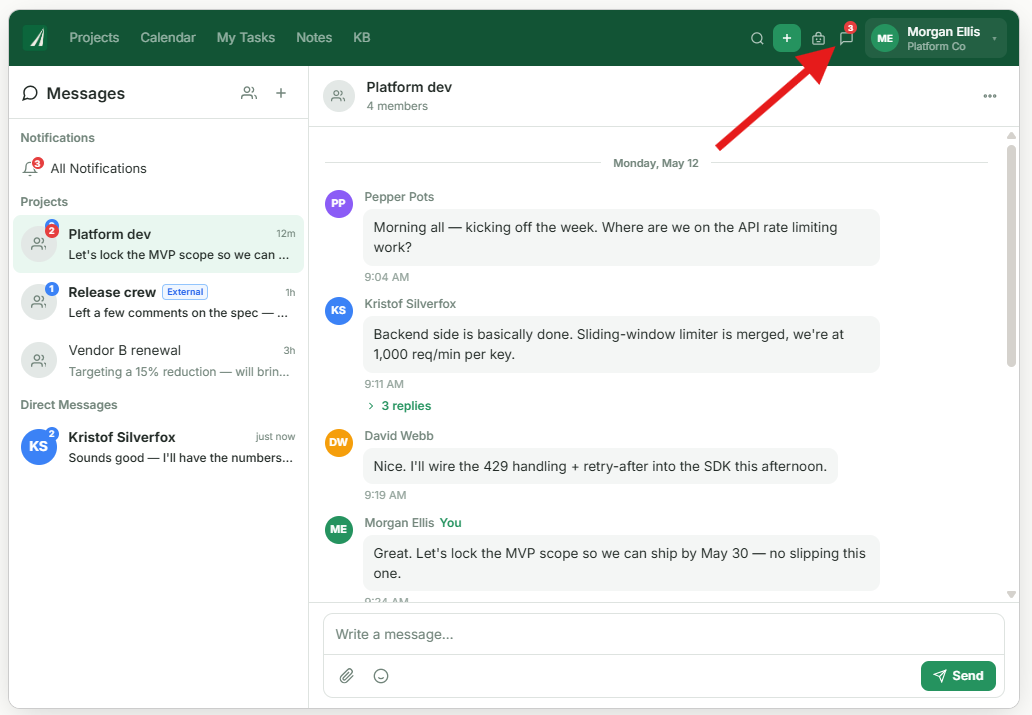Open the chat bubble icon with red badge
Viewport: 1032px width, 715px height.
[846, 38]
